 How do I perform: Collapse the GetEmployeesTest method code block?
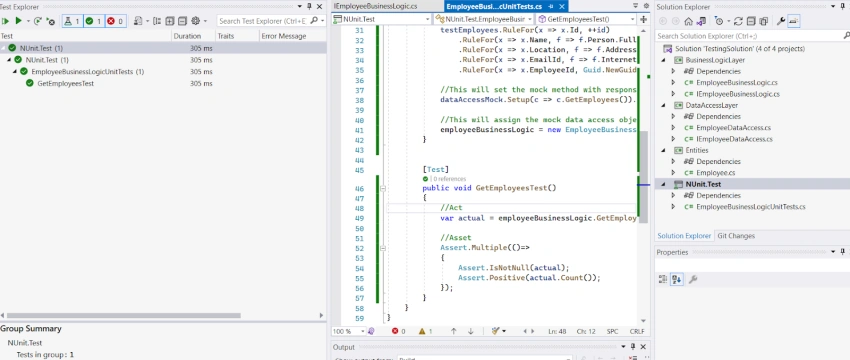[383, 188]
